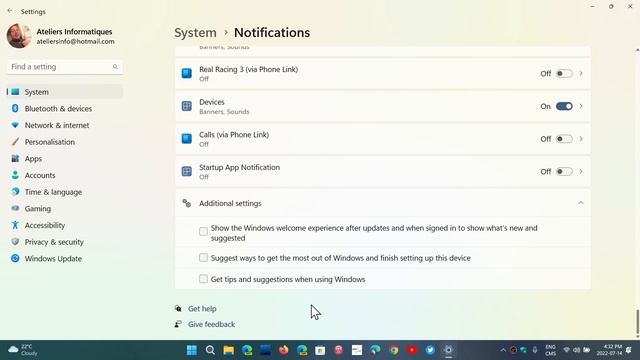Click System in the breadcrumb heading
This screenshot has width=640, height=360.
pyautogui.click(x=195, y=33)
